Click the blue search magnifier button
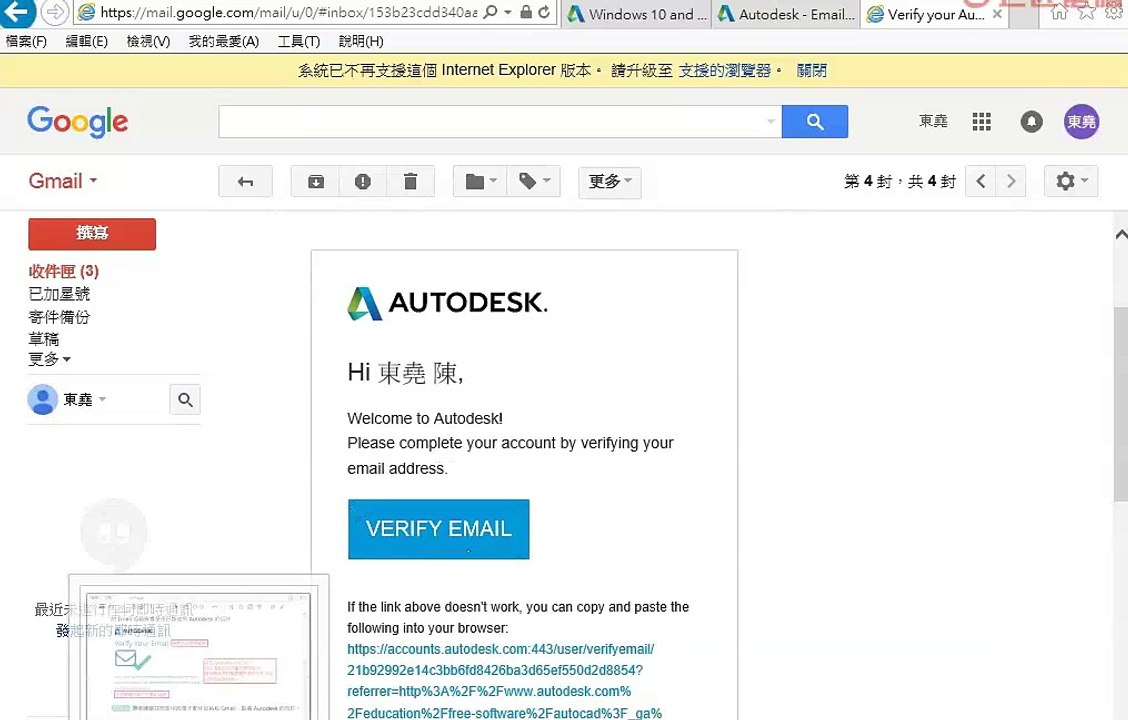The height and width of the screenshot is (720, 1128). point(814,122)
